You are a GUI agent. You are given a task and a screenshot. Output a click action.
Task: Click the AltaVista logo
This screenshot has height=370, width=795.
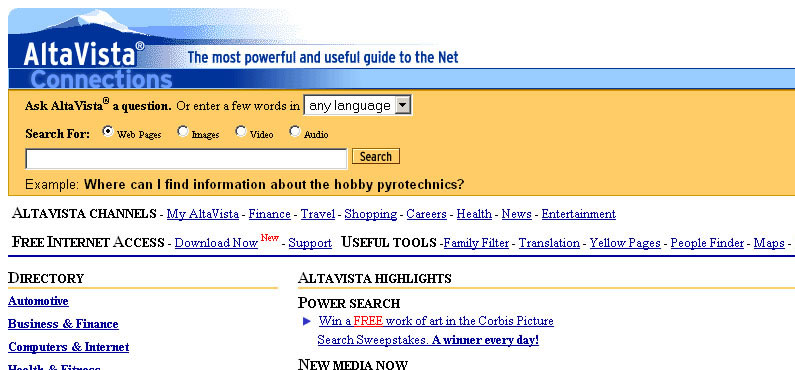(84, 54)
